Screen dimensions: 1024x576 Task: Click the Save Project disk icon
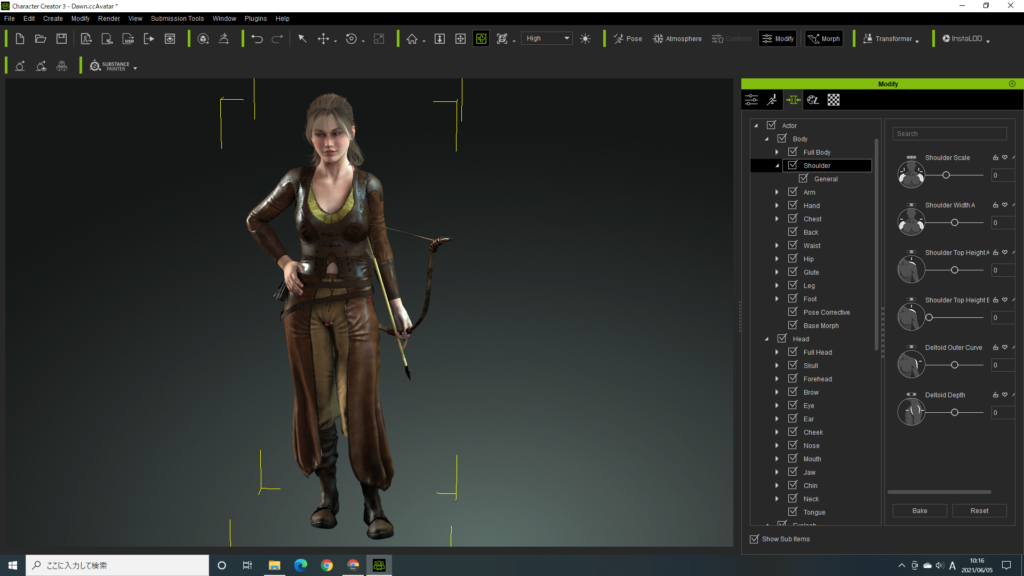pyautogui.click(x=61, y=39)
